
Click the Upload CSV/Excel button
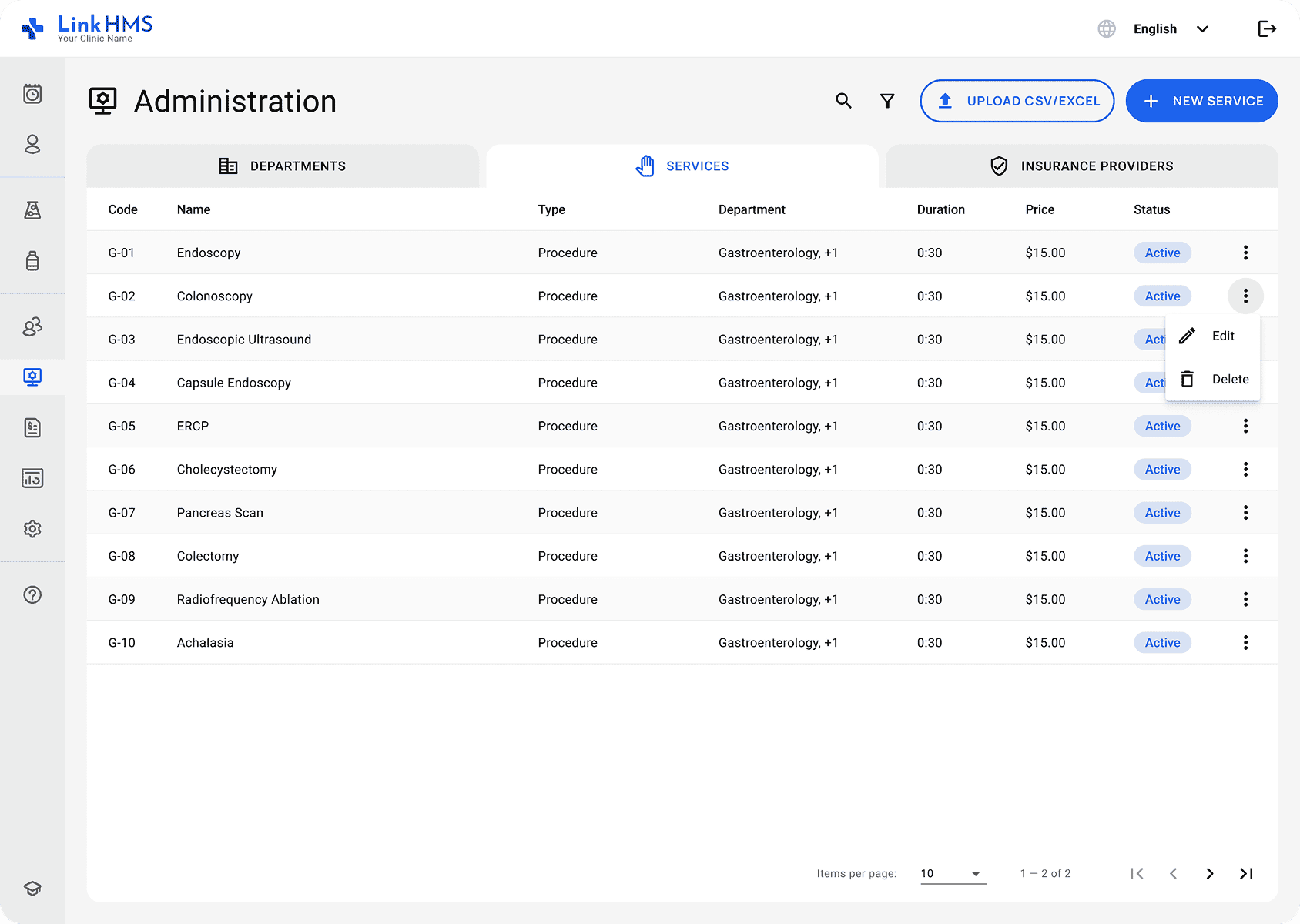[1017, 101]
